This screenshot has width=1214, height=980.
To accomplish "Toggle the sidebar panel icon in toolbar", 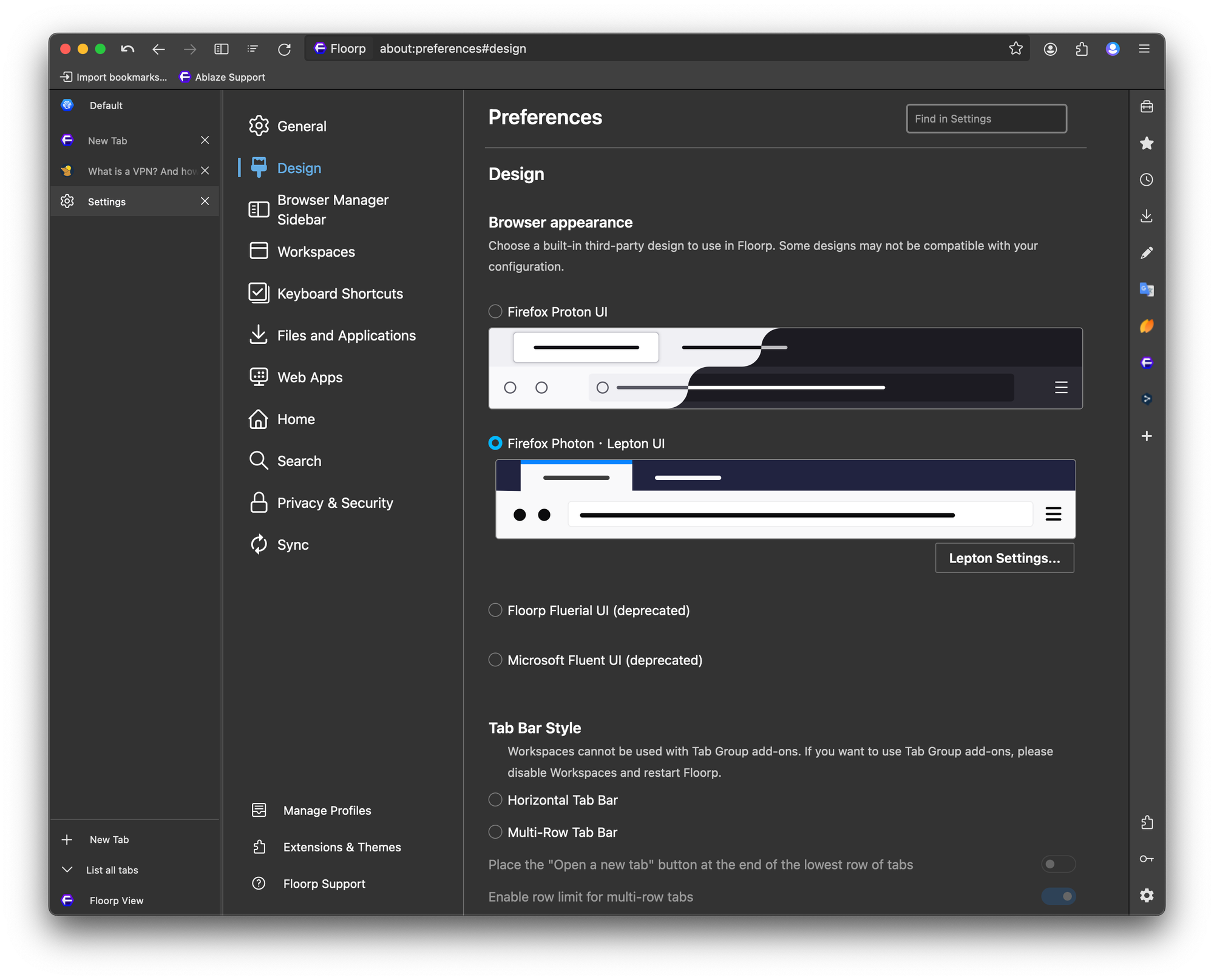I will click(x=222, y=49).
